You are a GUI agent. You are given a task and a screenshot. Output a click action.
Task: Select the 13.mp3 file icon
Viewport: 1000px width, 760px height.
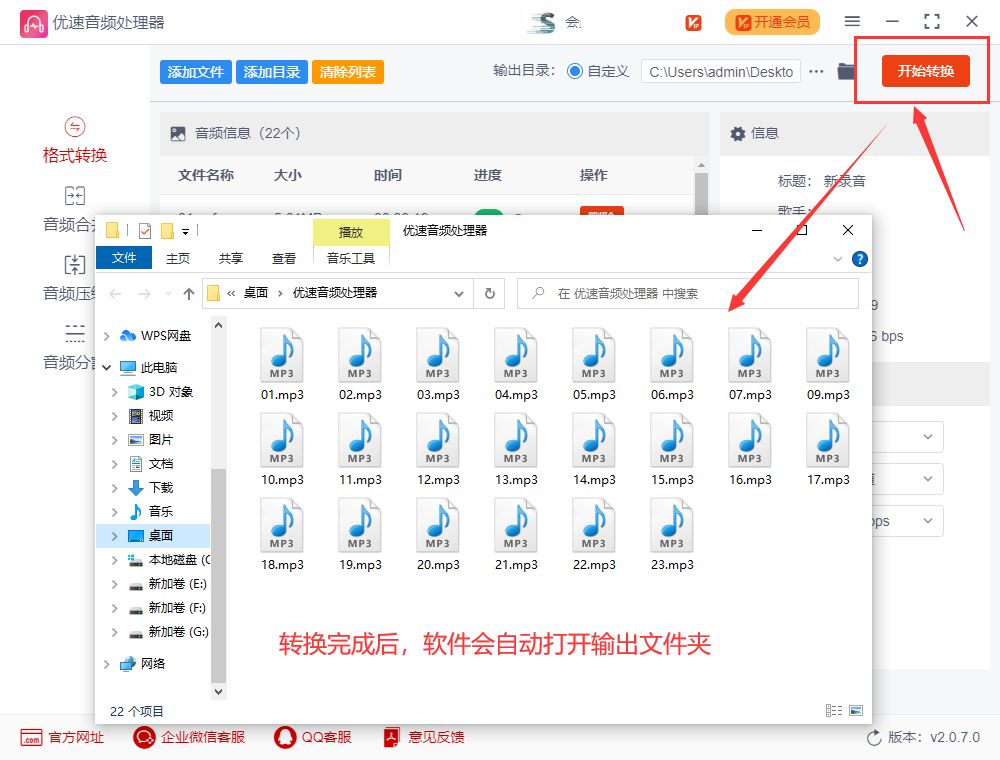click(x=516, y=439)
